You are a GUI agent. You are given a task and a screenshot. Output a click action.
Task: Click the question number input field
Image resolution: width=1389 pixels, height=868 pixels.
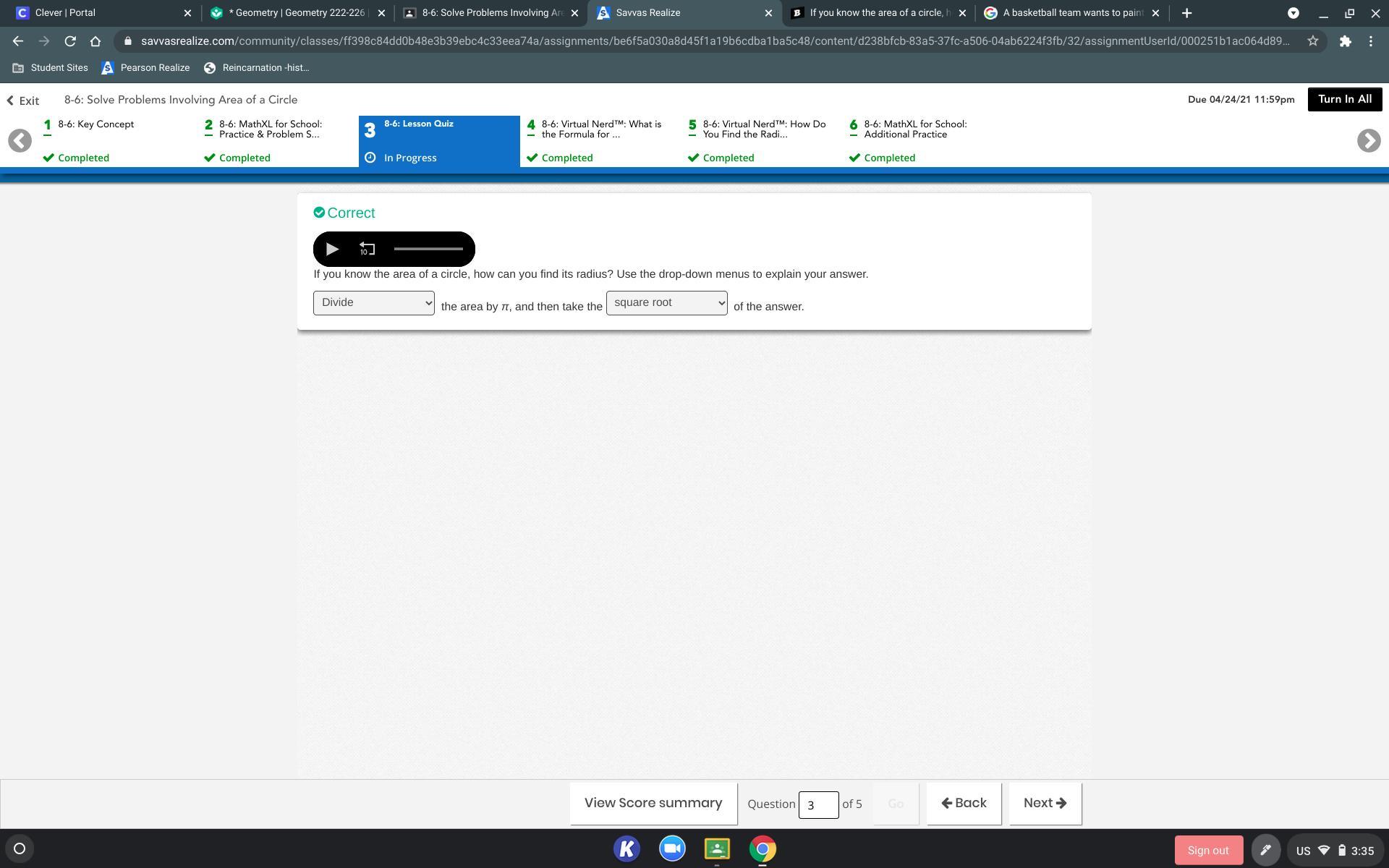click(x=817, y=804)
